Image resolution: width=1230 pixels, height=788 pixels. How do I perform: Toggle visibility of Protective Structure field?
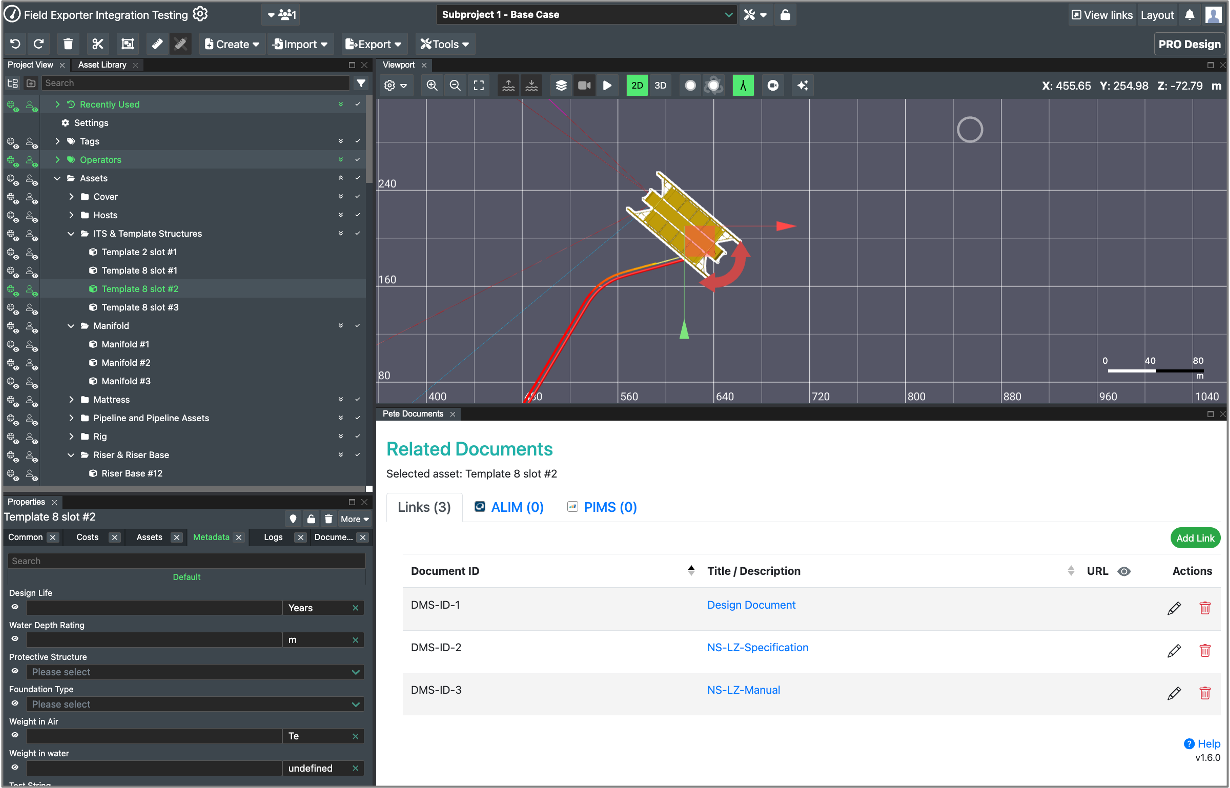[14, 671]
